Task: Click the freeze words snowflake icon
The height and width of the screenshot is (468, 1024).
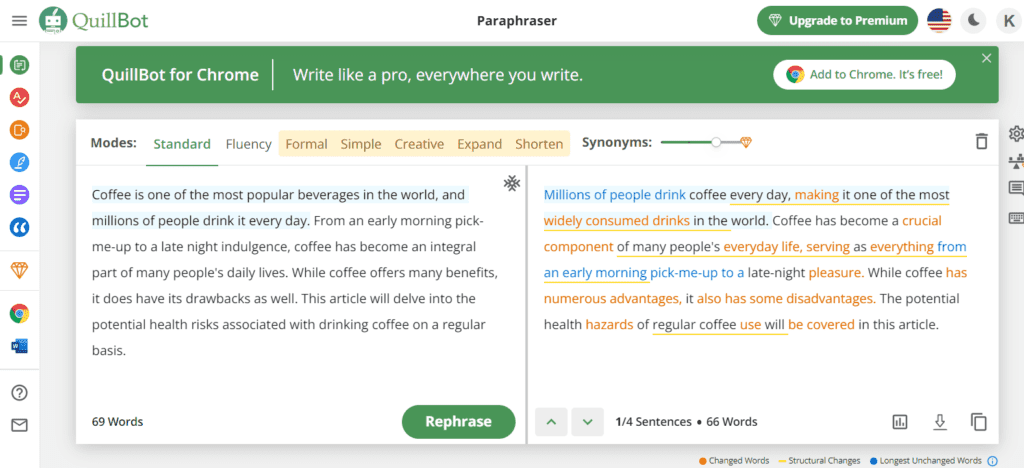Action: point(512,183)
